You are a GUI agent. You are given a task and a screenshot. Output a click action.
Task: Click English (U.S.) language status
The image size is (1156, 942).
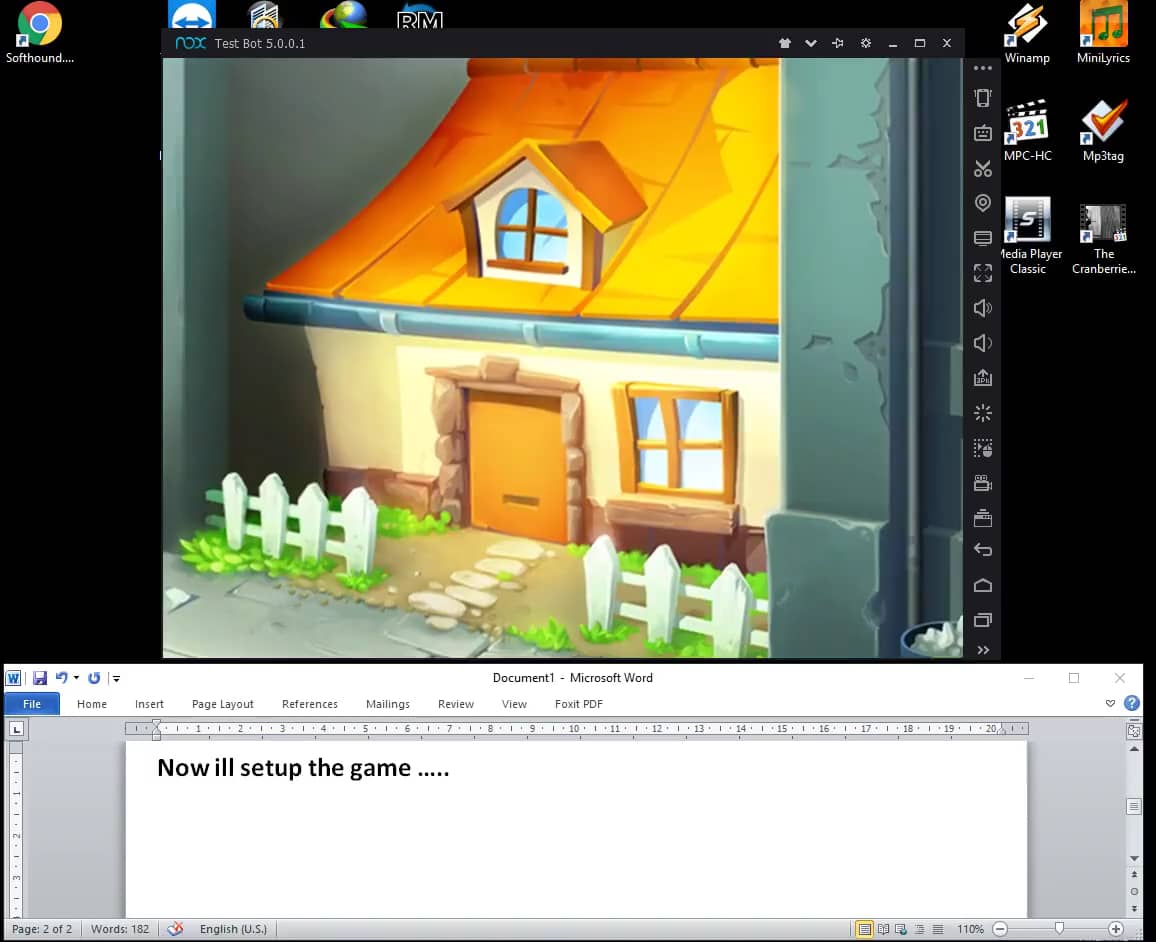coord(233,929)
